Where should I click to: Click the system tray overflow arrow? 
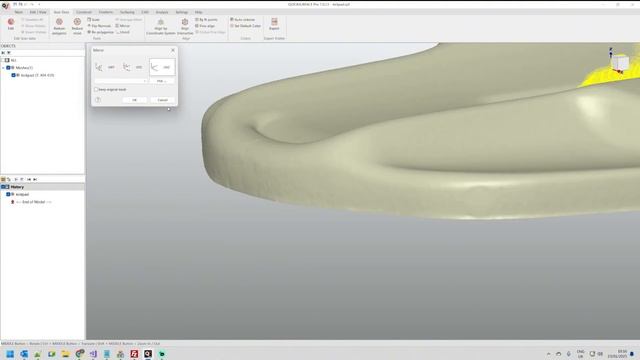[549, 354]
